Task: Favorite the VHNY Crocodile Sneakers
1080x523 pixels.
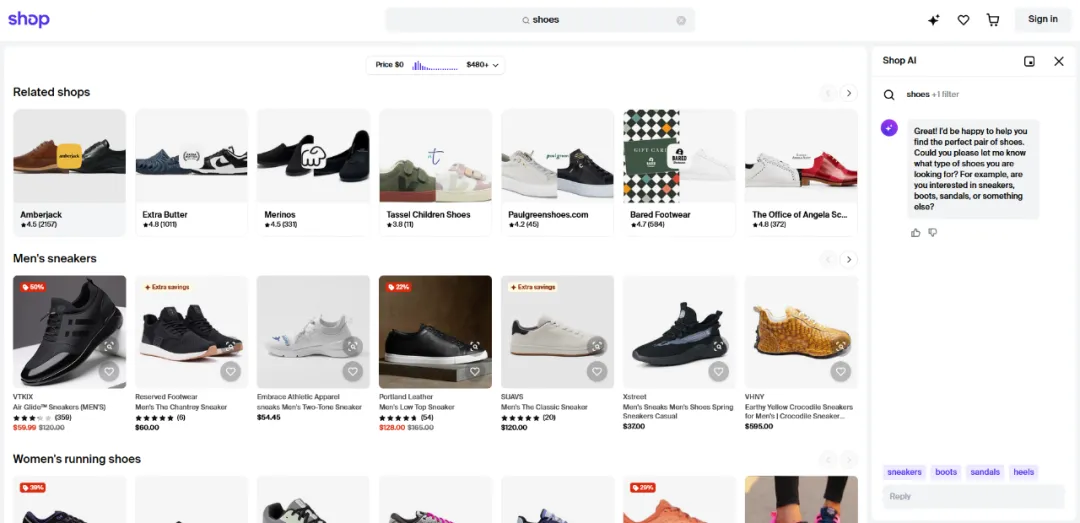Action: point(840,372)
